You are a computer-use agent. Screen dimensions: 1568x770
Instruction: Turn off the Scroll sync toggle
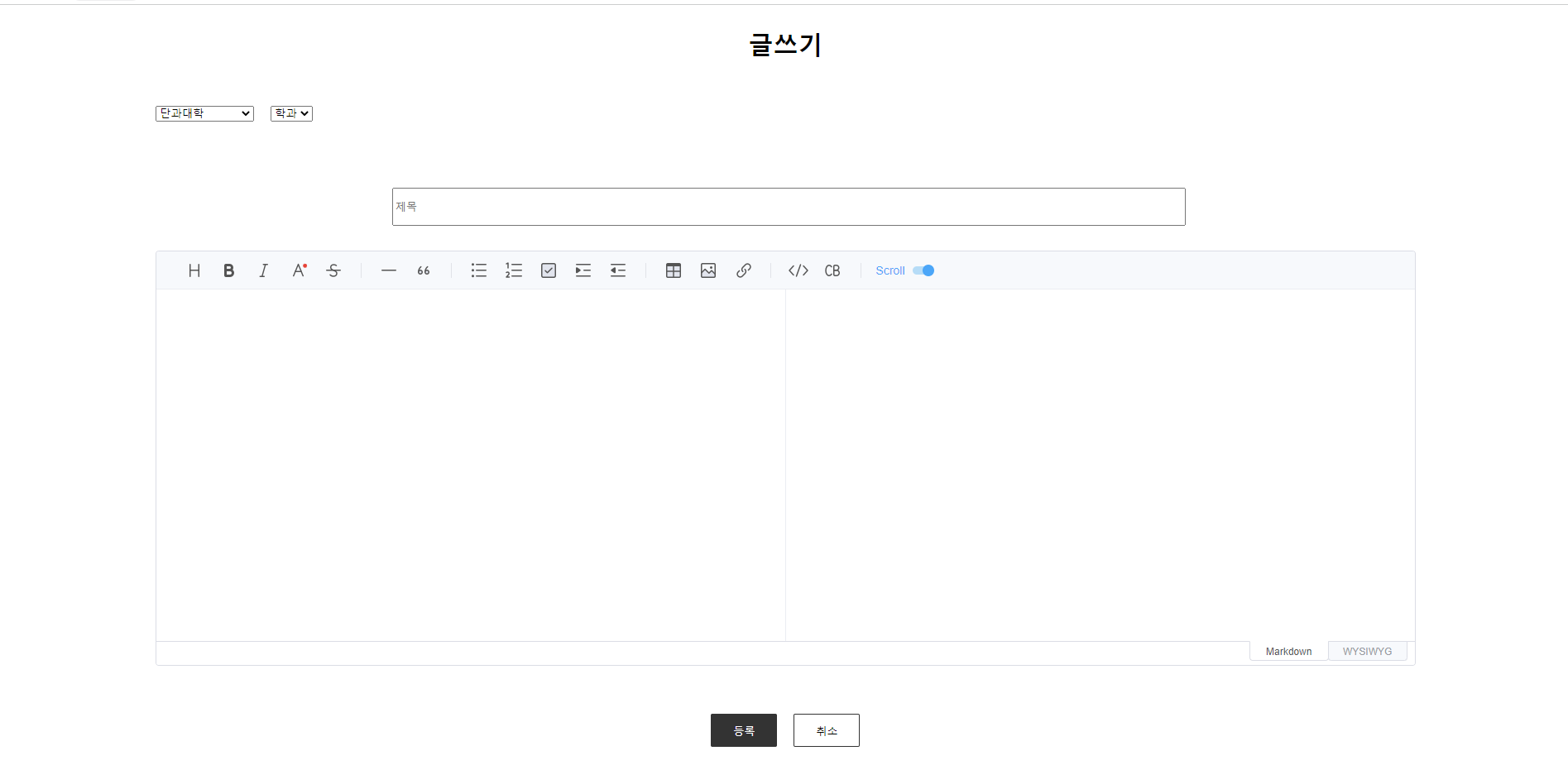coord(923,270)
